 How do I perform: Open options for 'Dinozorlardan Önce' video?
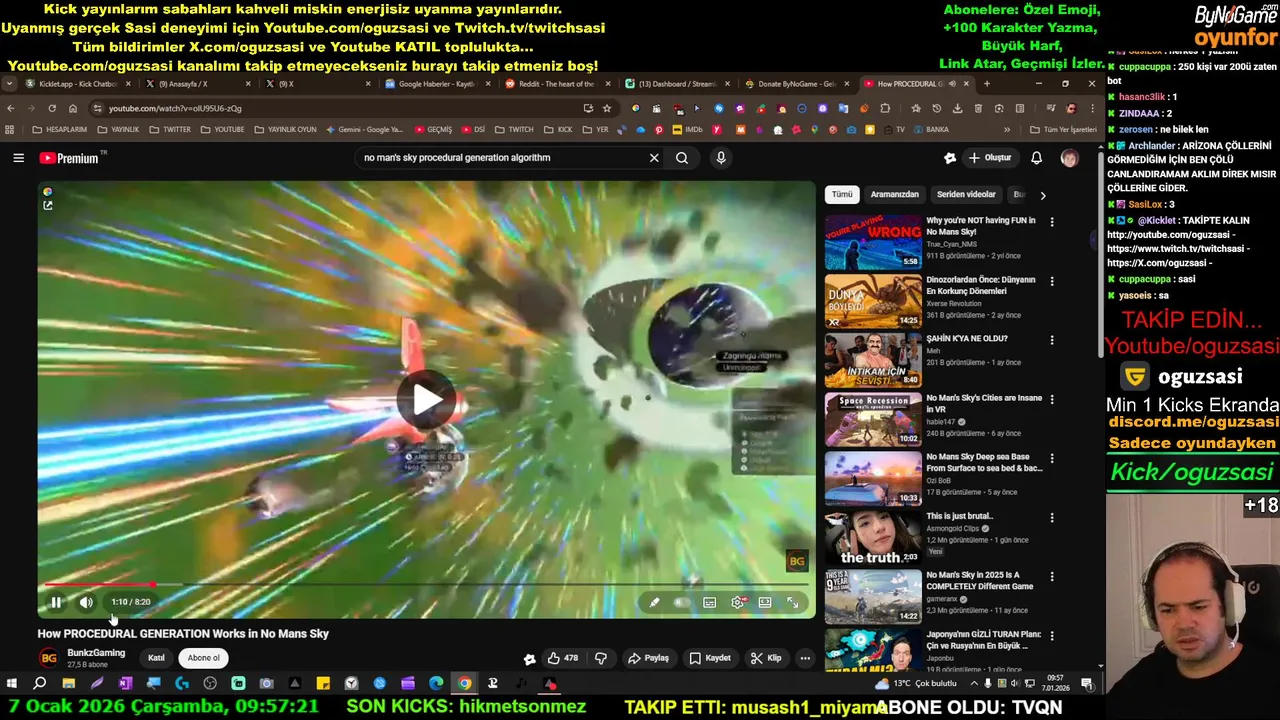pos(1051,281)
